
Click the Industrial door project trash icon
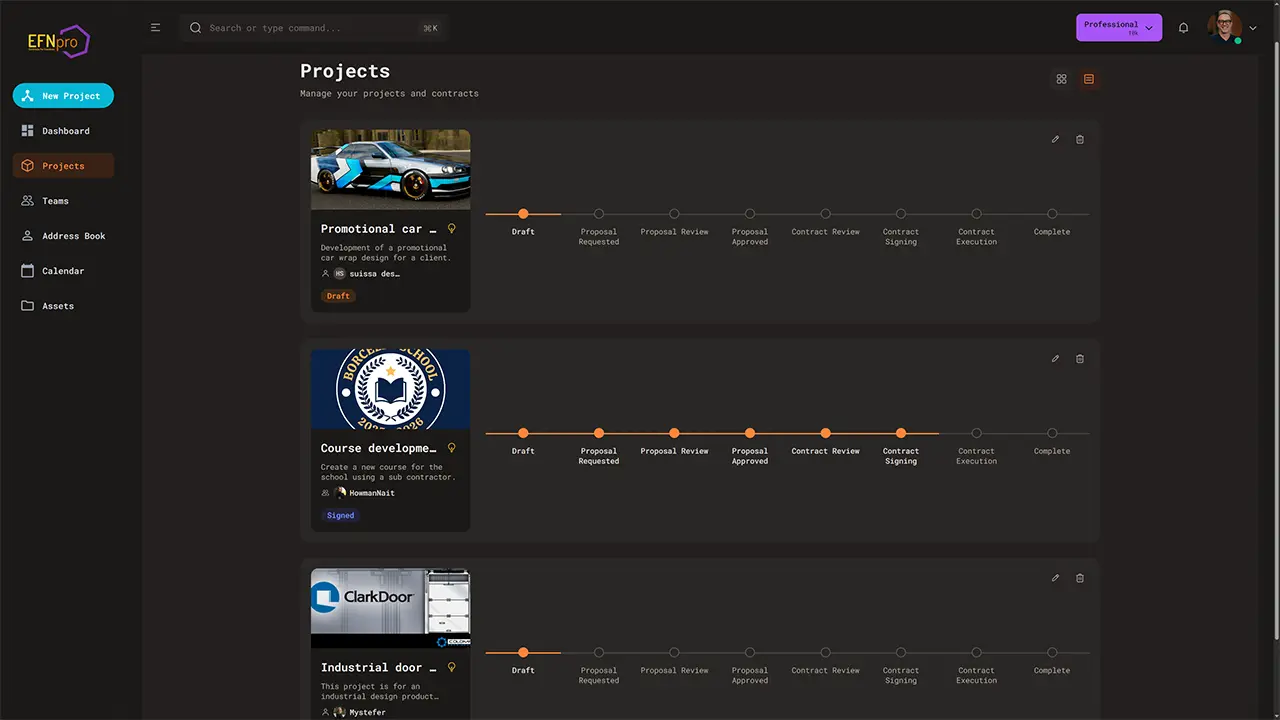pos(1080,578)
